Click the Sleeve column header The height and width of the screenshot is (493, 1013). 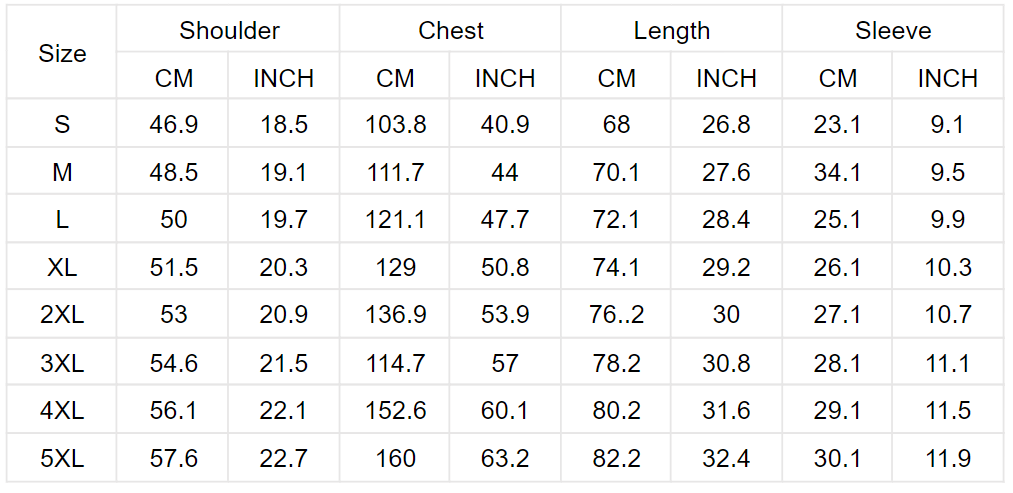tap(893, 30)
